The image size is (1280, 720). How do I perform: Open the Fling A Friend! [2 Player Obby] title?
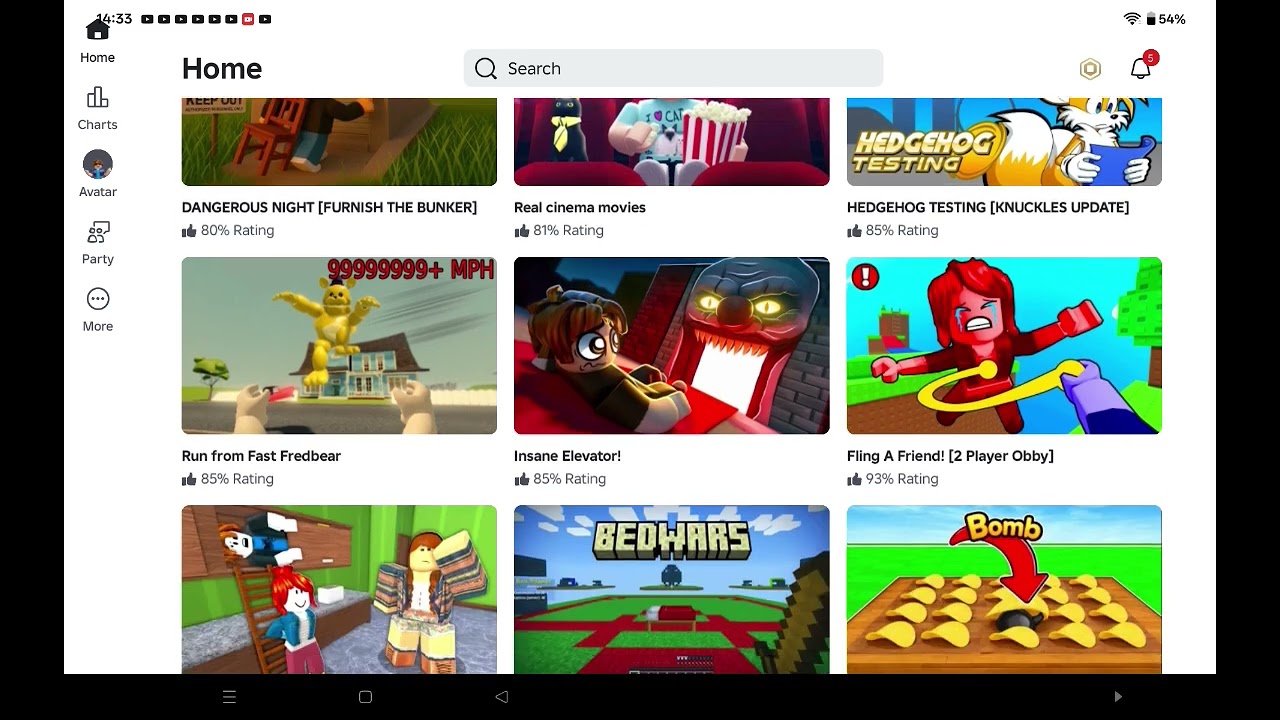tap(950, 456)
